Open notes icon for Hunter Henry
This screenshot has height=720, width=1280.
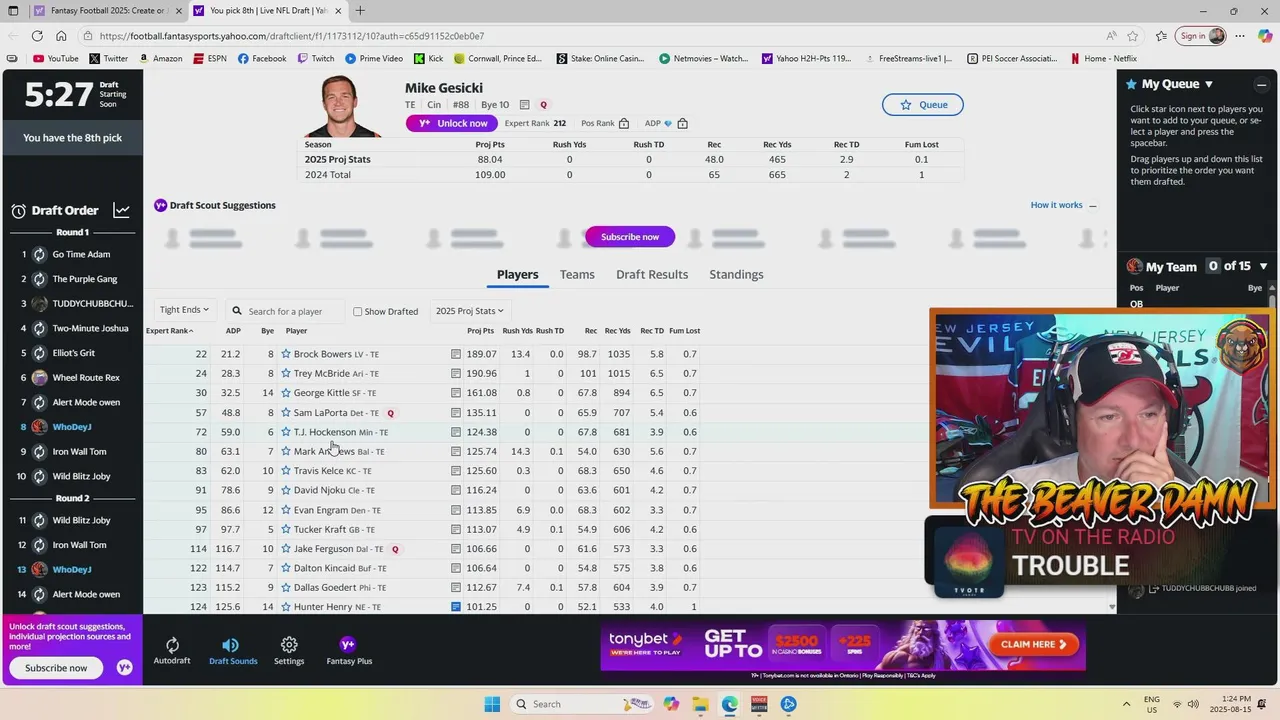pyautogui.click(x=456, y=607)
